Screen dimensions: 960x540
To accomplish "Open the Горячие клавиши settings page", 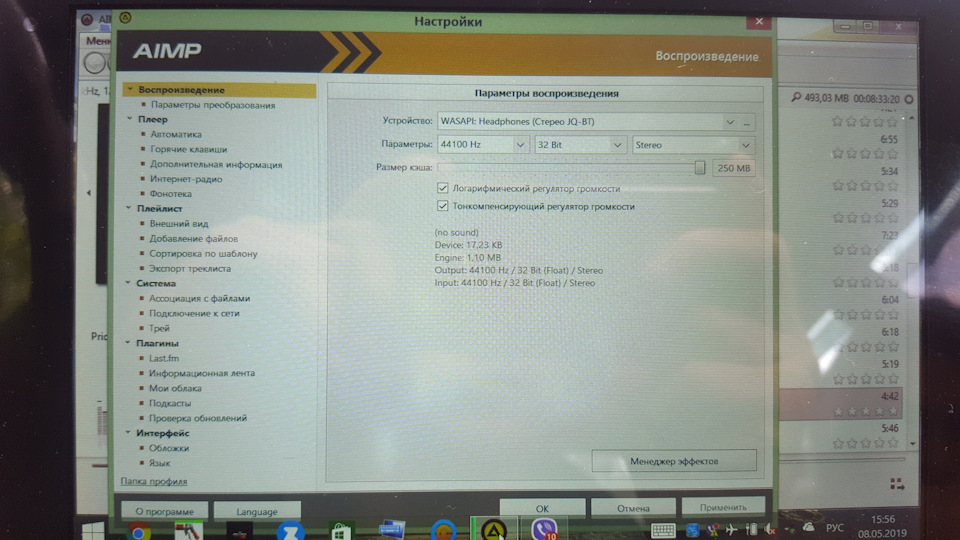I will coord(189,149).
